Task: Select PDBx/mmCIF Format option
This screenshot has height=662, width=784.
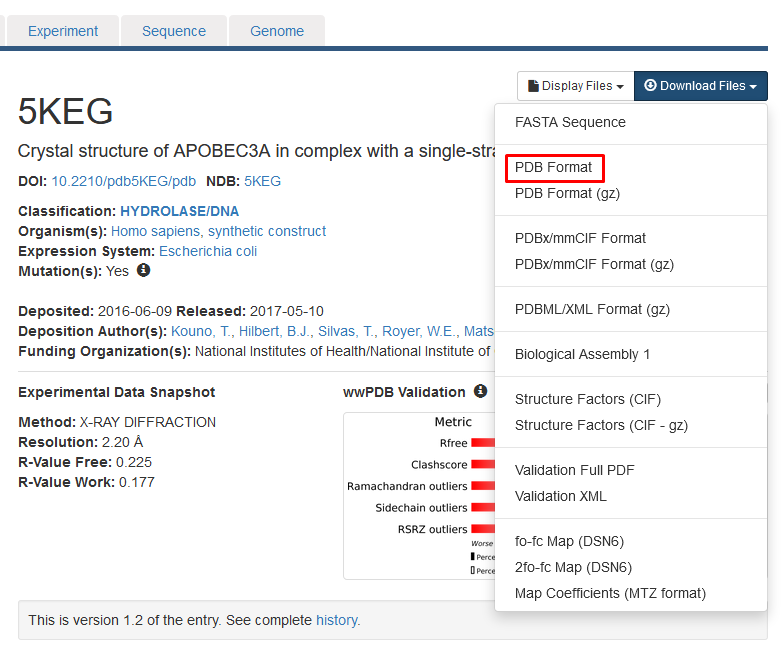Action: 580,238
